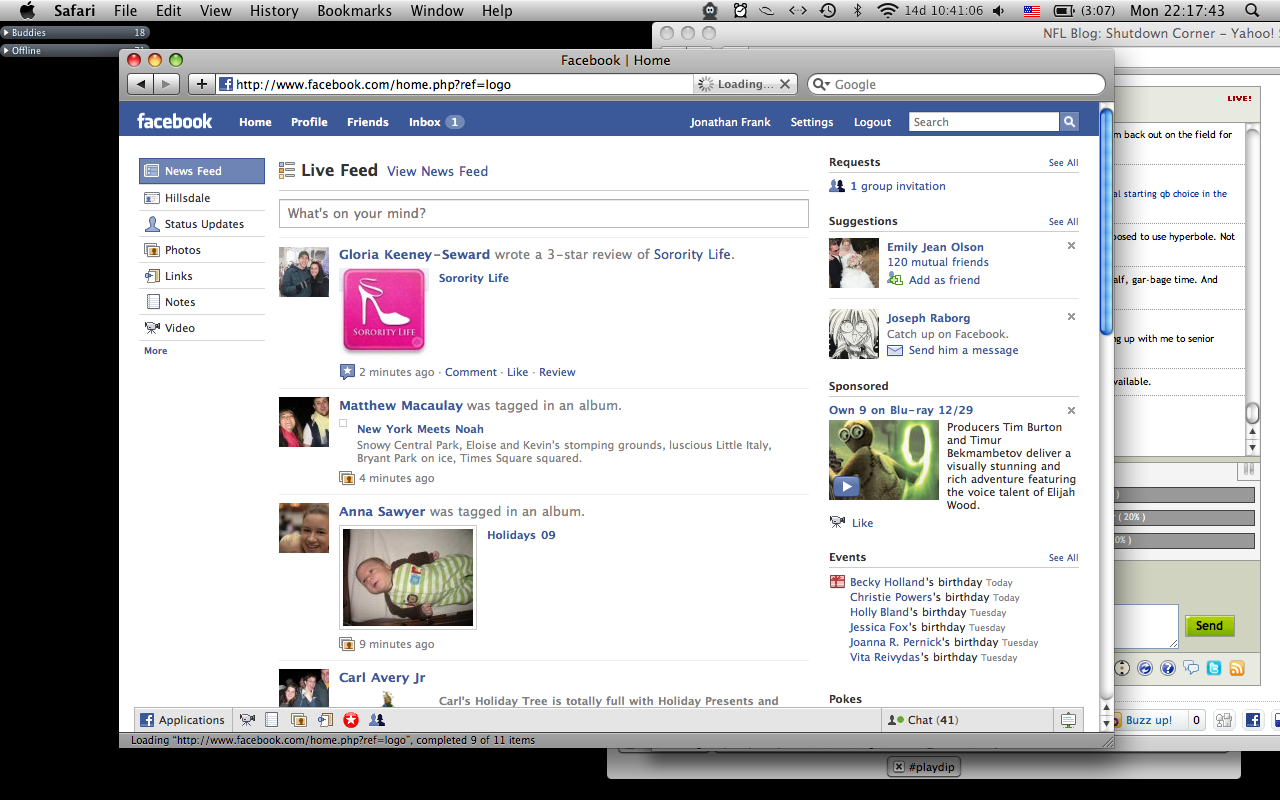Click Comment on Gloria's review post

point(471,372)
